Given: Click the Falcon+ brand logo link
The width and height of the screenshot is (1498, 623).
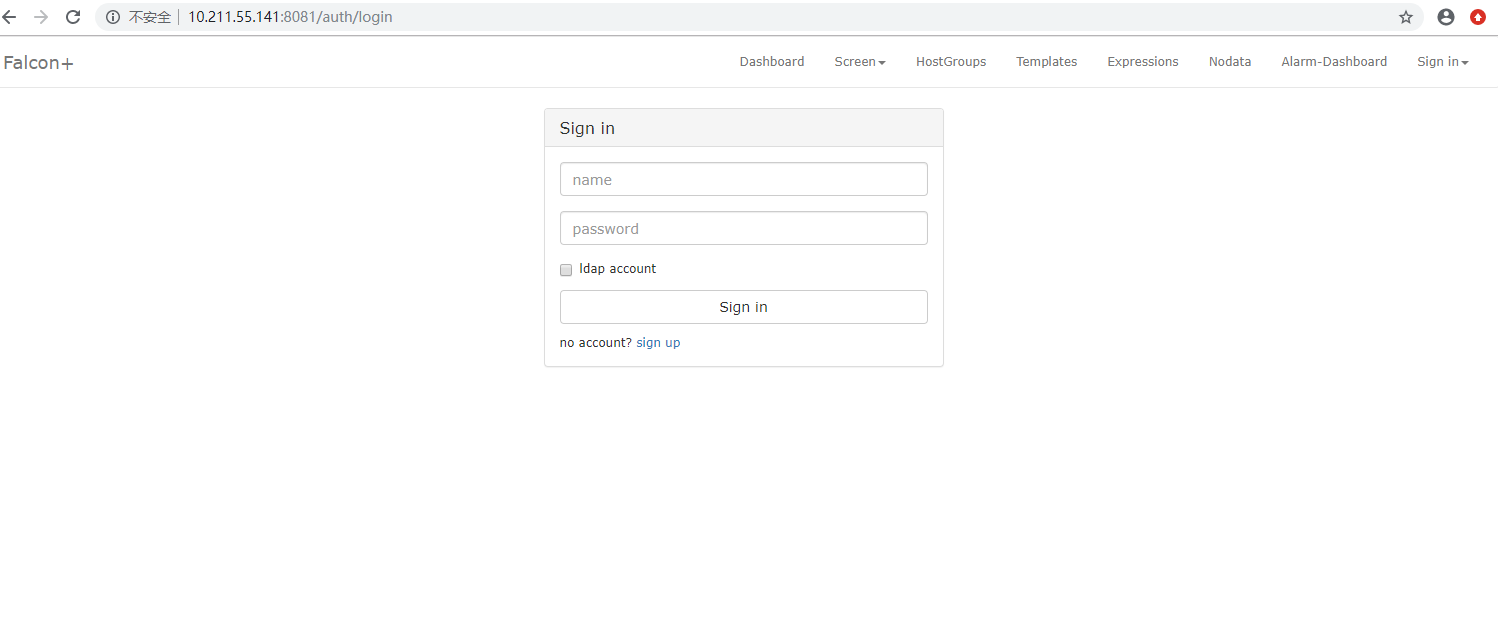Looking at the screenshot, I should point(38,63).
